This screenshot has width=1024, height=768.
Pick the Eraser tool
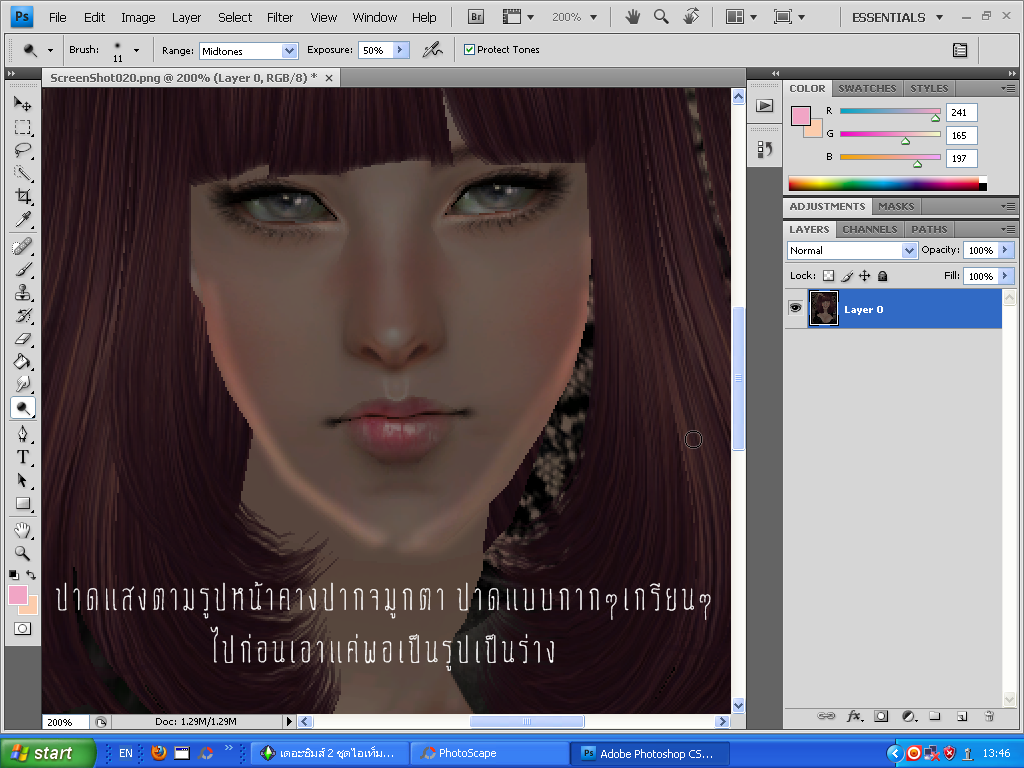tap(23, 338)
